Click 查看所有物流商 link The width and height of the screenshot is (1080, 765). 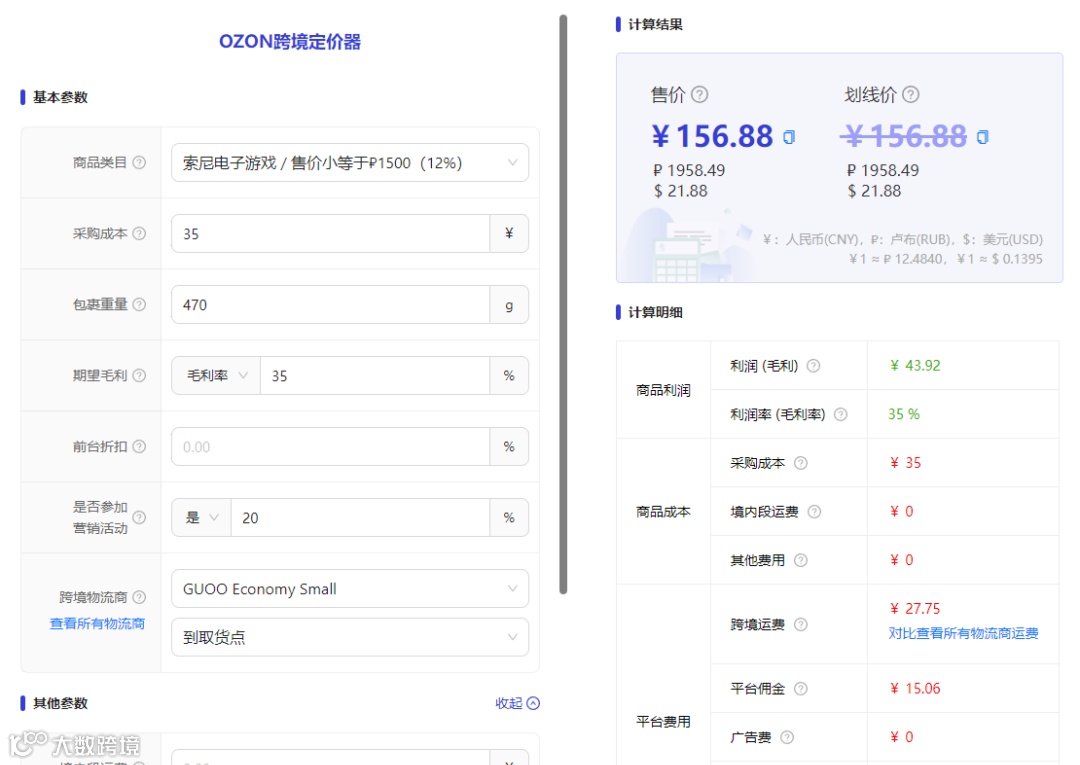tap(97, 624)
